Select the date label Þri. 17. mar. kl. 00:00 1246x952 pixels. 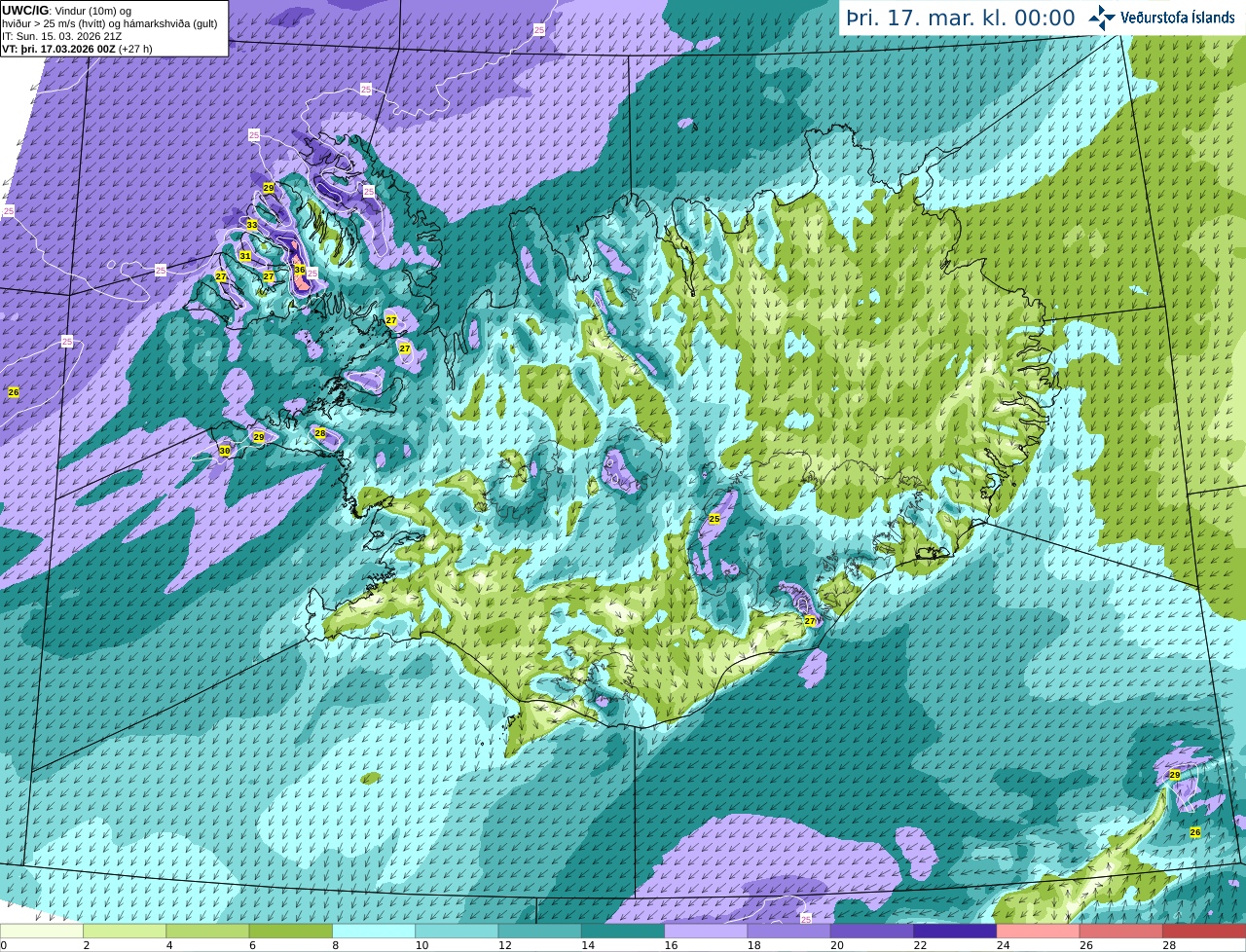click(961, 18)
